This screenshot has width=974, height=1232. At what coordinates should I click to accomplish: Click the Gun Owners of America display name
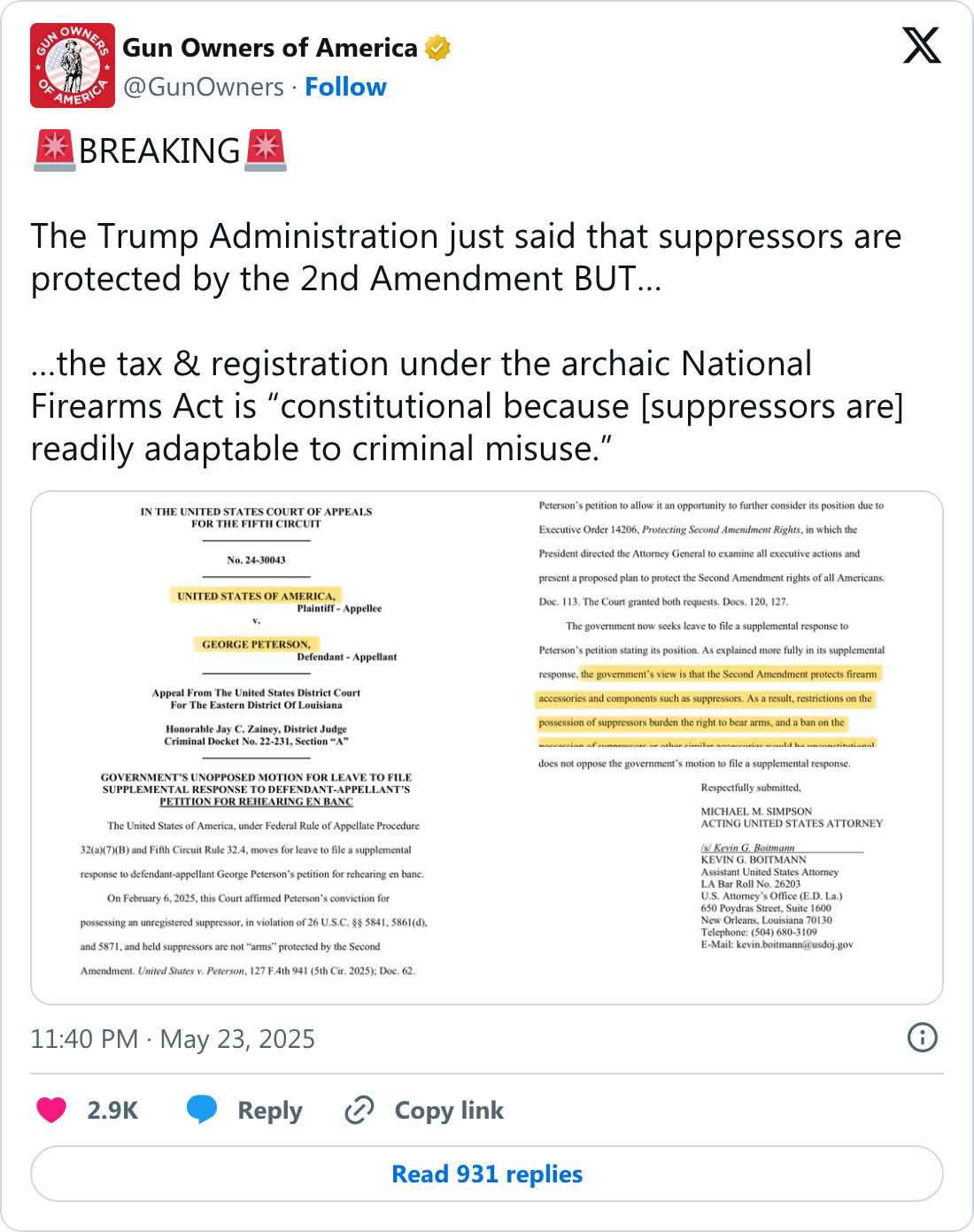point(269,48)
